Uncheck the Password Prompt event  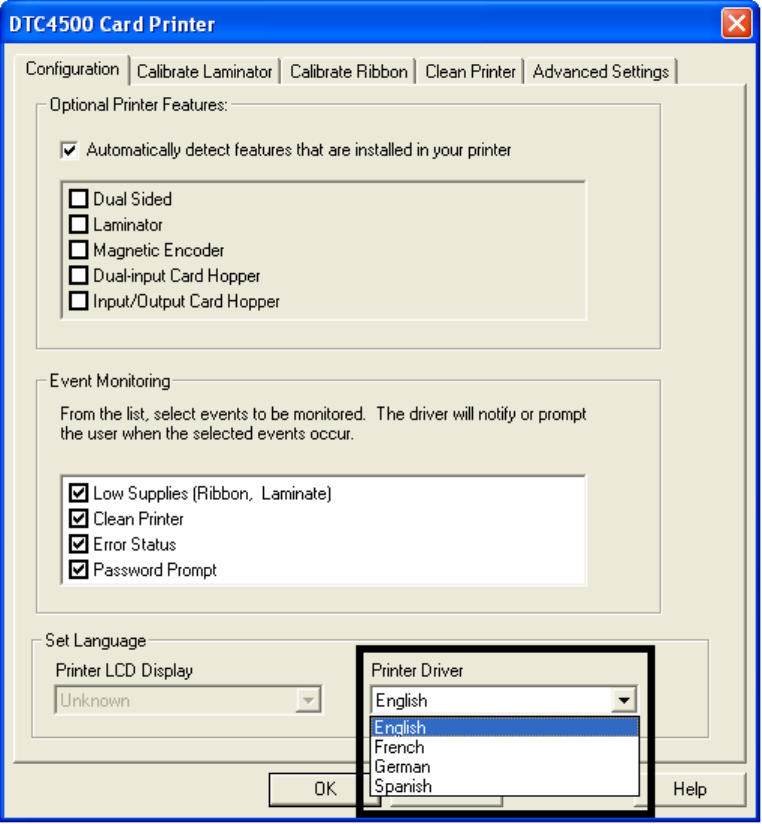tap(79, 570)
